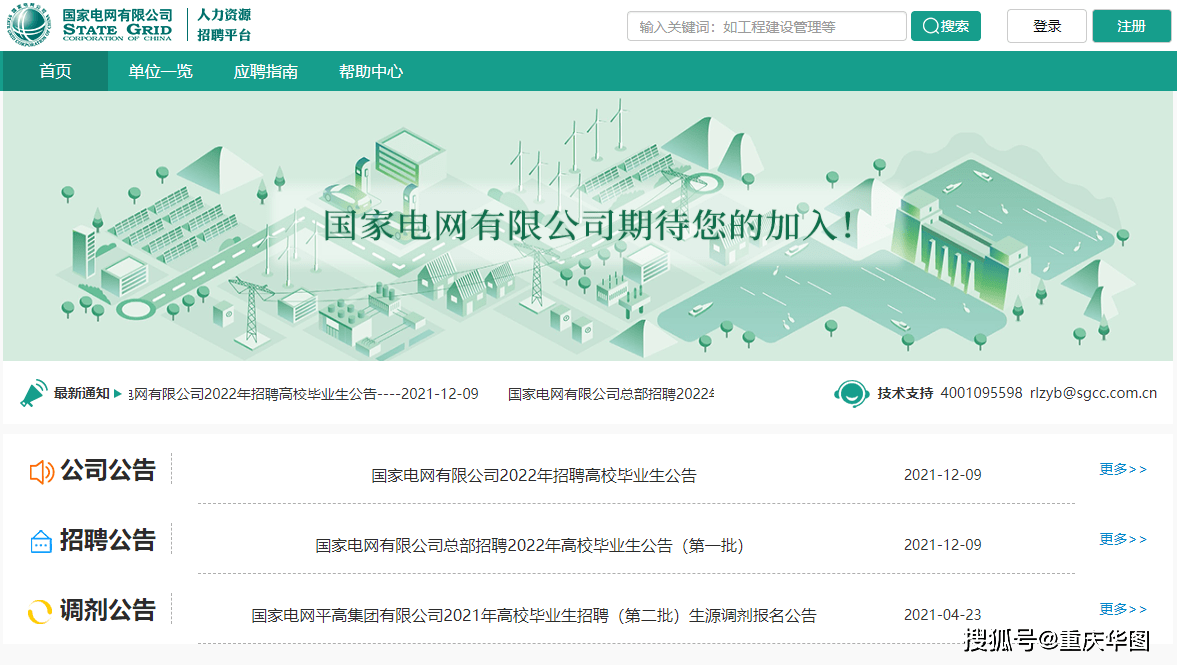The height and width of the screenshot is (665, 1177).
Task: Click the date 2021-04-23 in 调剂公告 row
Action: point(942,615)
